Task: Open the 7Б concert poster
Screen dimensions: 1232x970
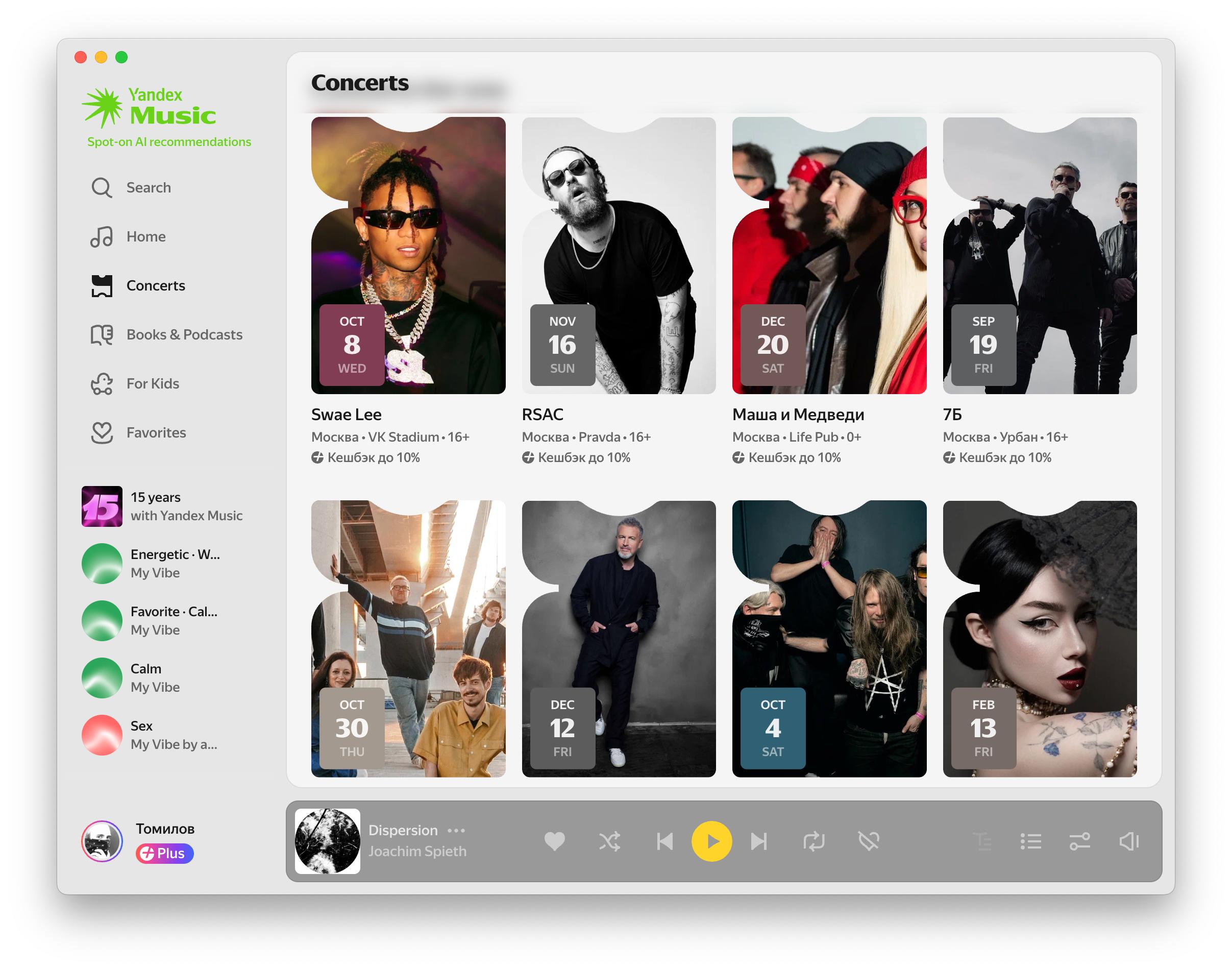Action: pos(1040,256)
